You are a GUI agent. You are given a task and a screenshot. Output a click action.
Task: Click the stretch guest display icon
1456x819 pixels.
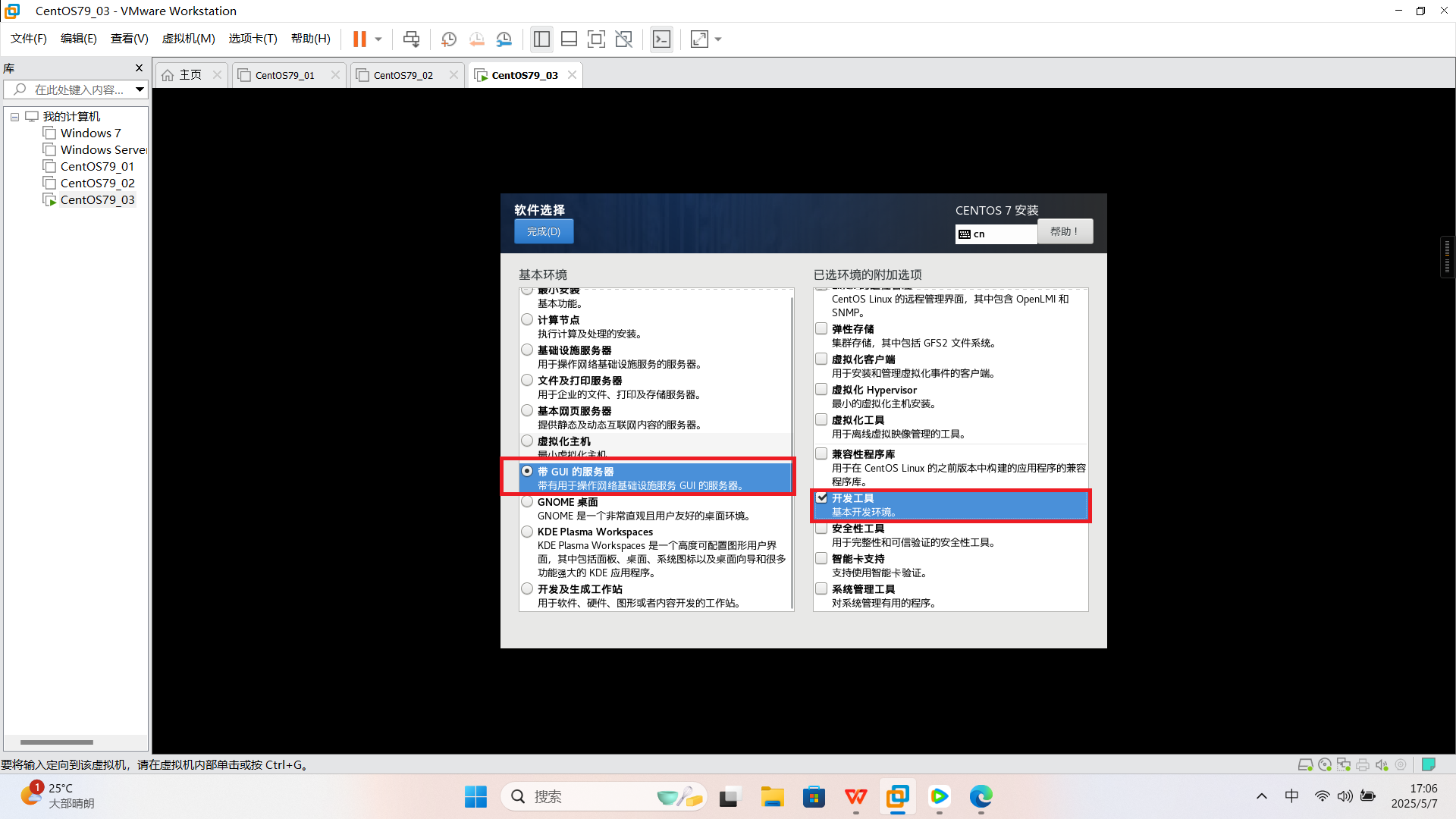[x=699, y=39]
